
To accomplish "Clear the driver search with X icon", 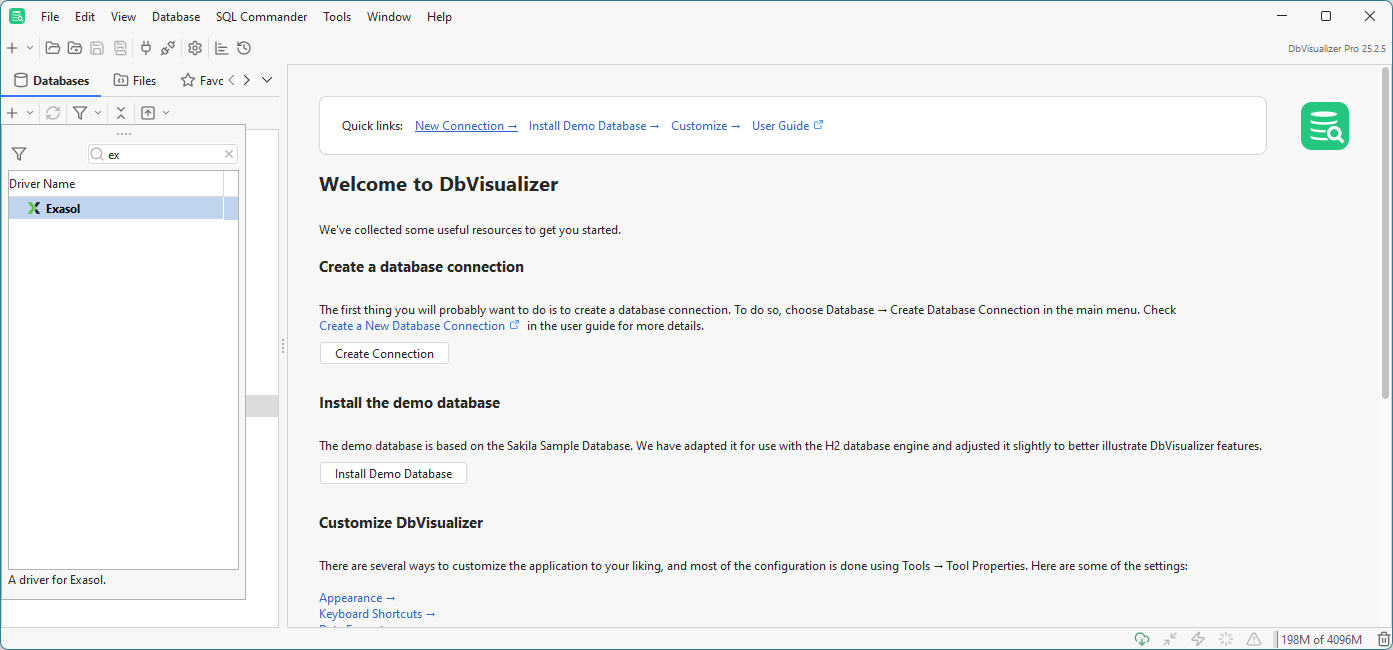I will [x=229, y=154].
